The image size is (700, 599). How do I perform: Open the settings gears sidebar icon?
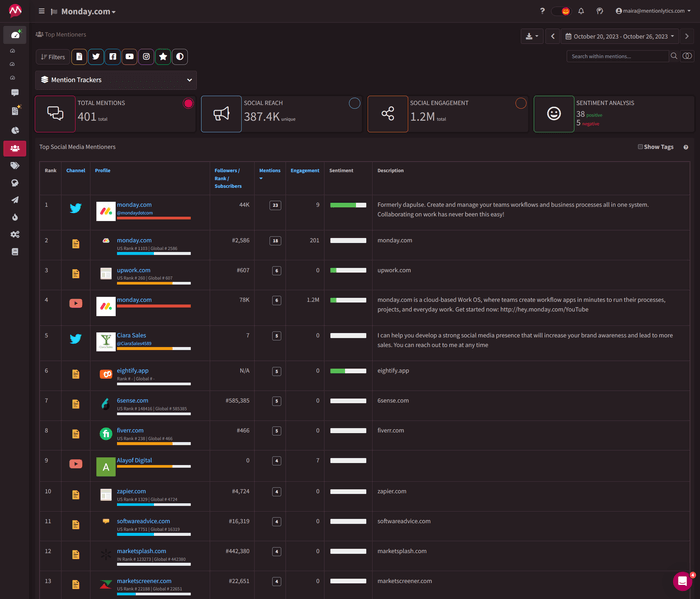[15, 235]
